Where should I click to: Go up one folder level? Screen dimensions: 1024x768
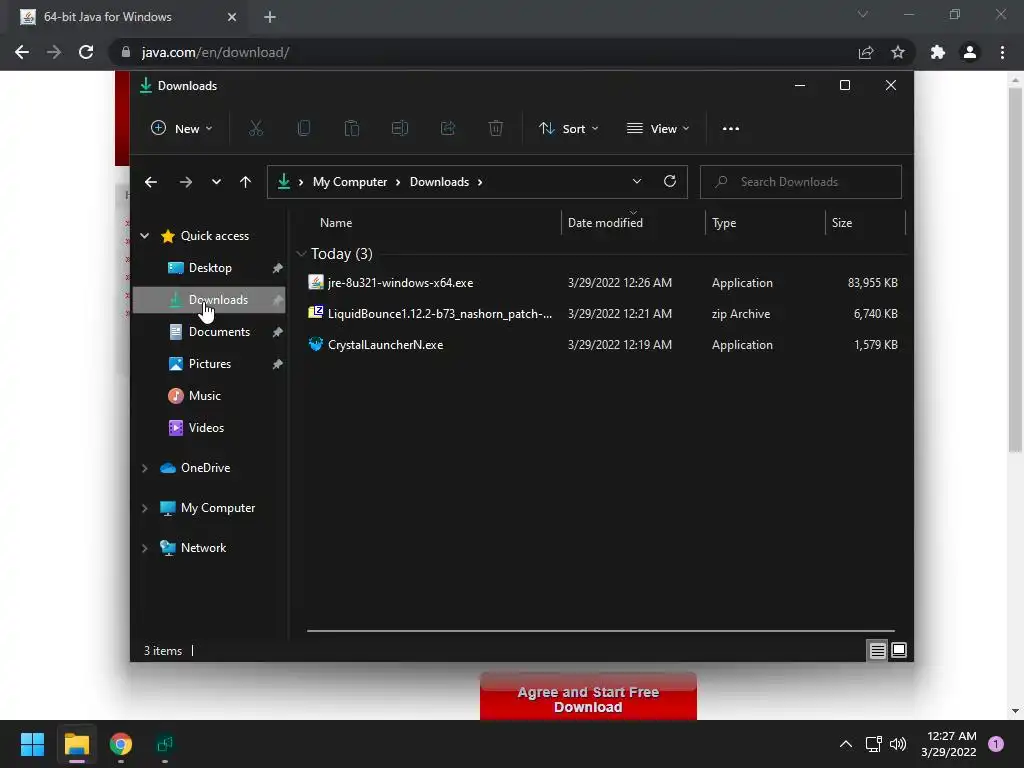(x=246, y=182)
